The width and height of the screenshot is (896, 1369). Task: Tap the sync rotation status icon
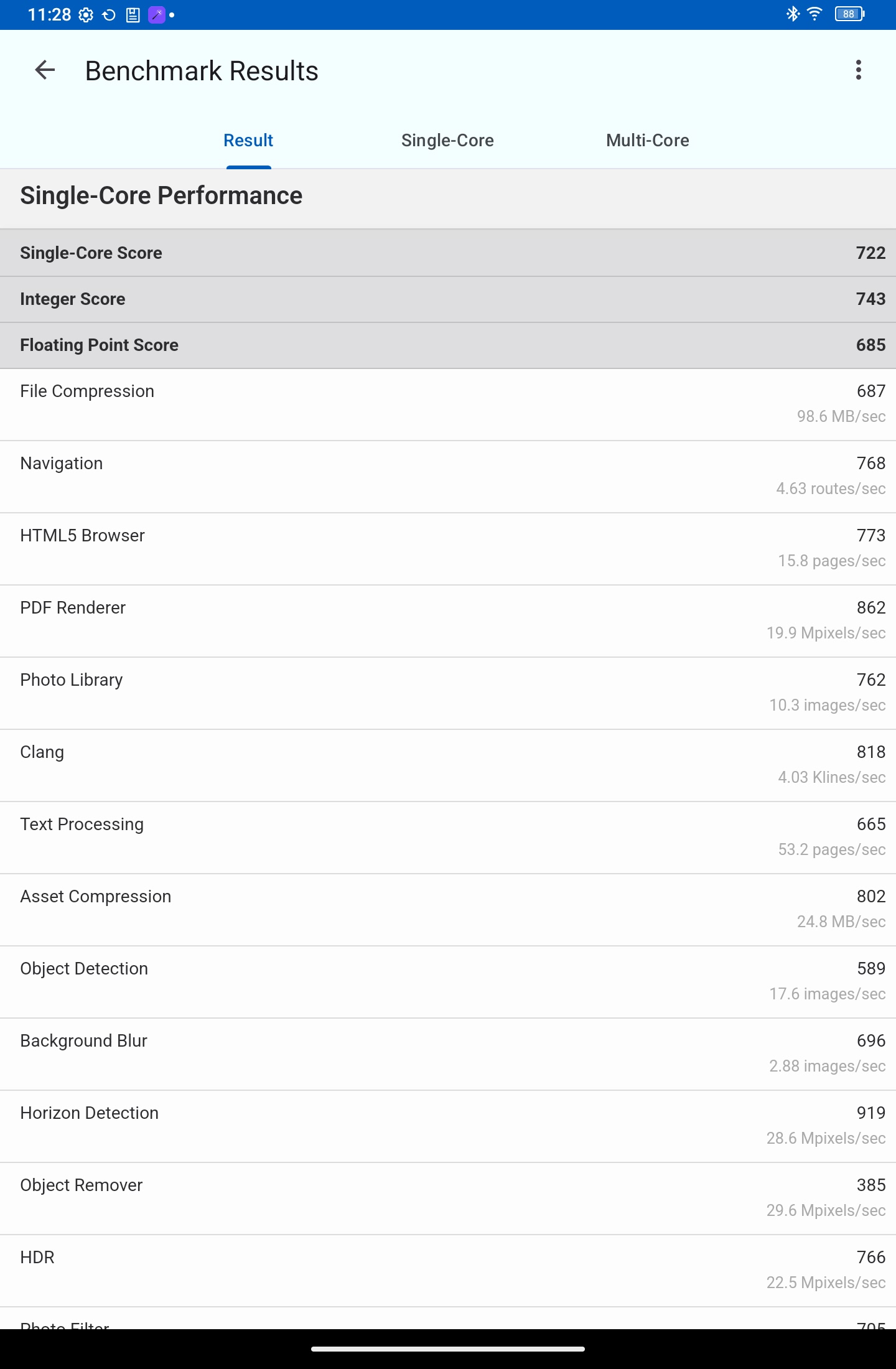click(x=109, y=15)
